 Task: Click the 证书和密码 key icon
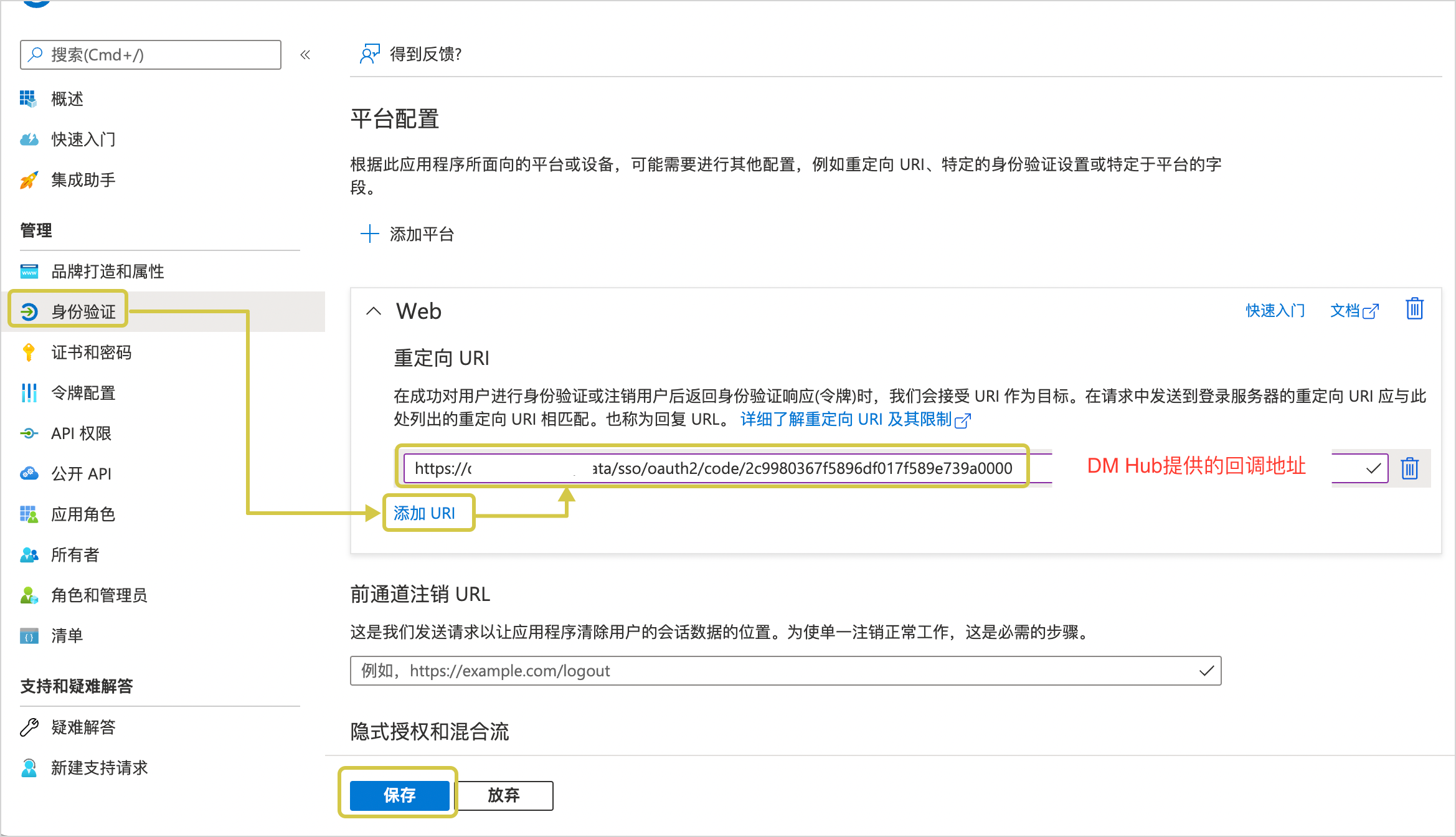point(29,352)
